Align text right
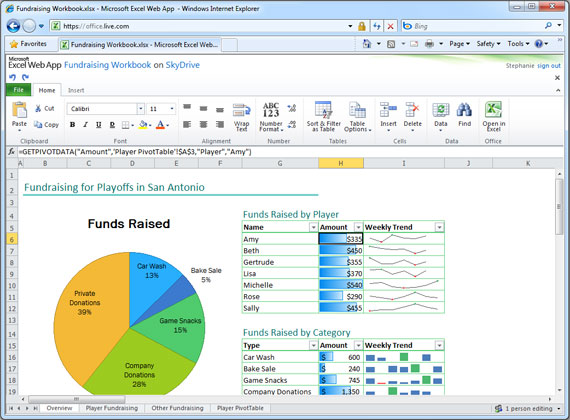Screen dimensions: 570x420 click(220, 125)
